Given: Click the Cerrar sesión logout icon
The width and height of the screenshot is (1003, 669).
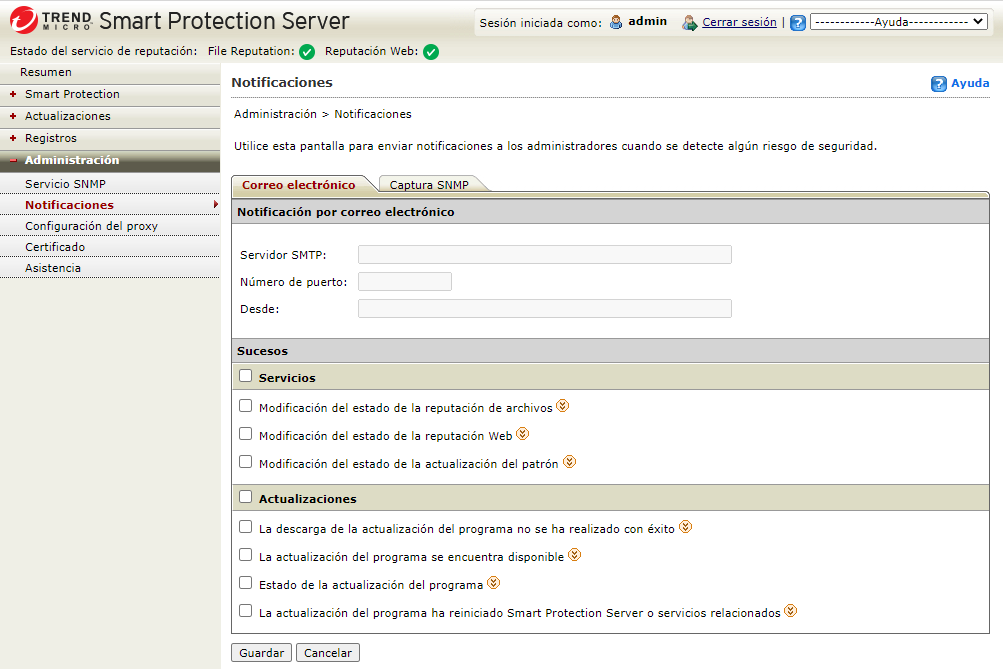Looking at the screenshot, I should click(x=689, y=22).
